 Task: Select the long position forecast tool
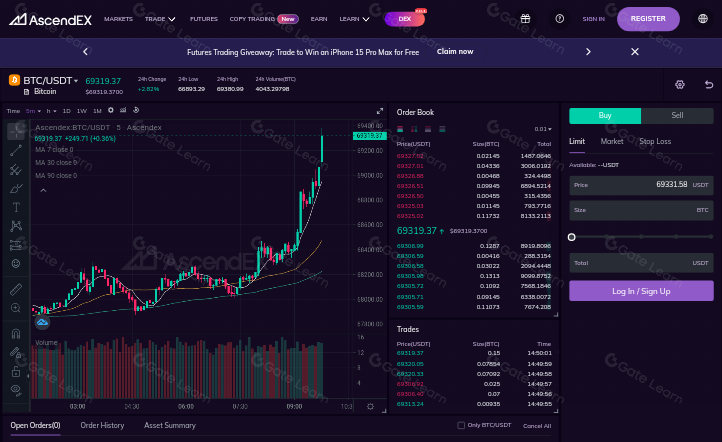16,245
